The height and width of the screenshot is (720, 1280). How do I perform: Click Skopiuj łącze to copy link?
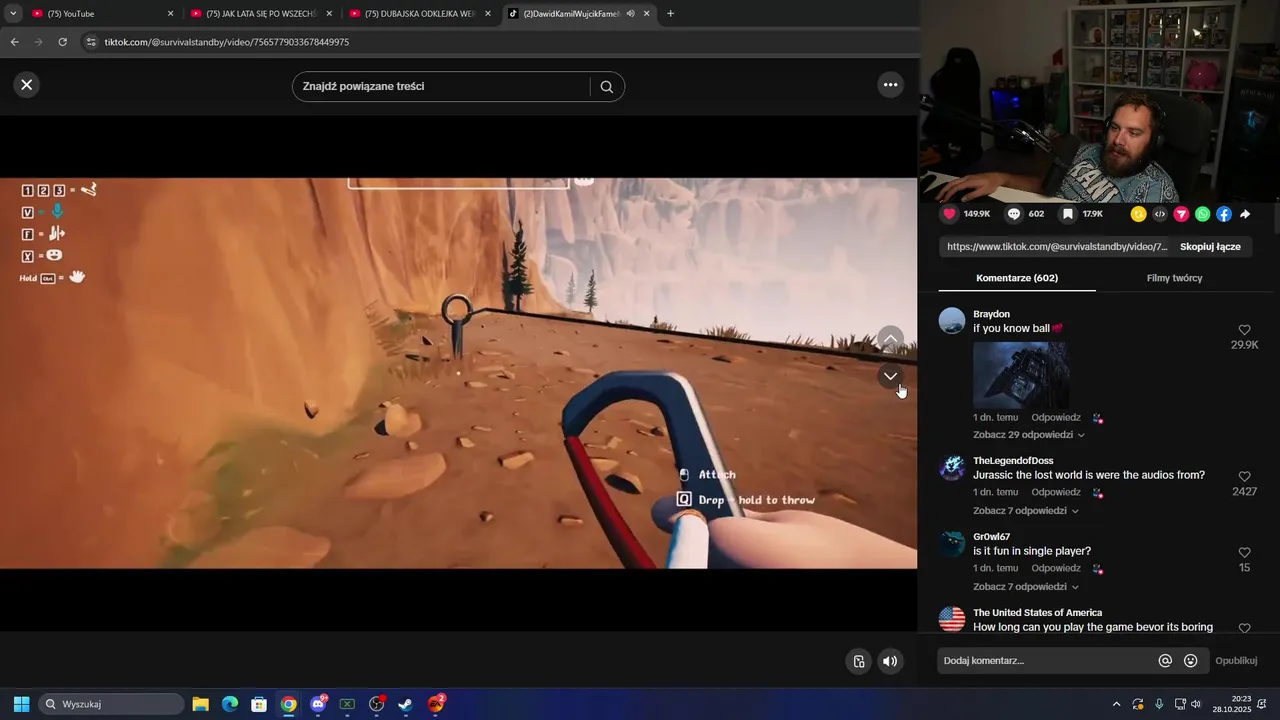click(1210, 247)
